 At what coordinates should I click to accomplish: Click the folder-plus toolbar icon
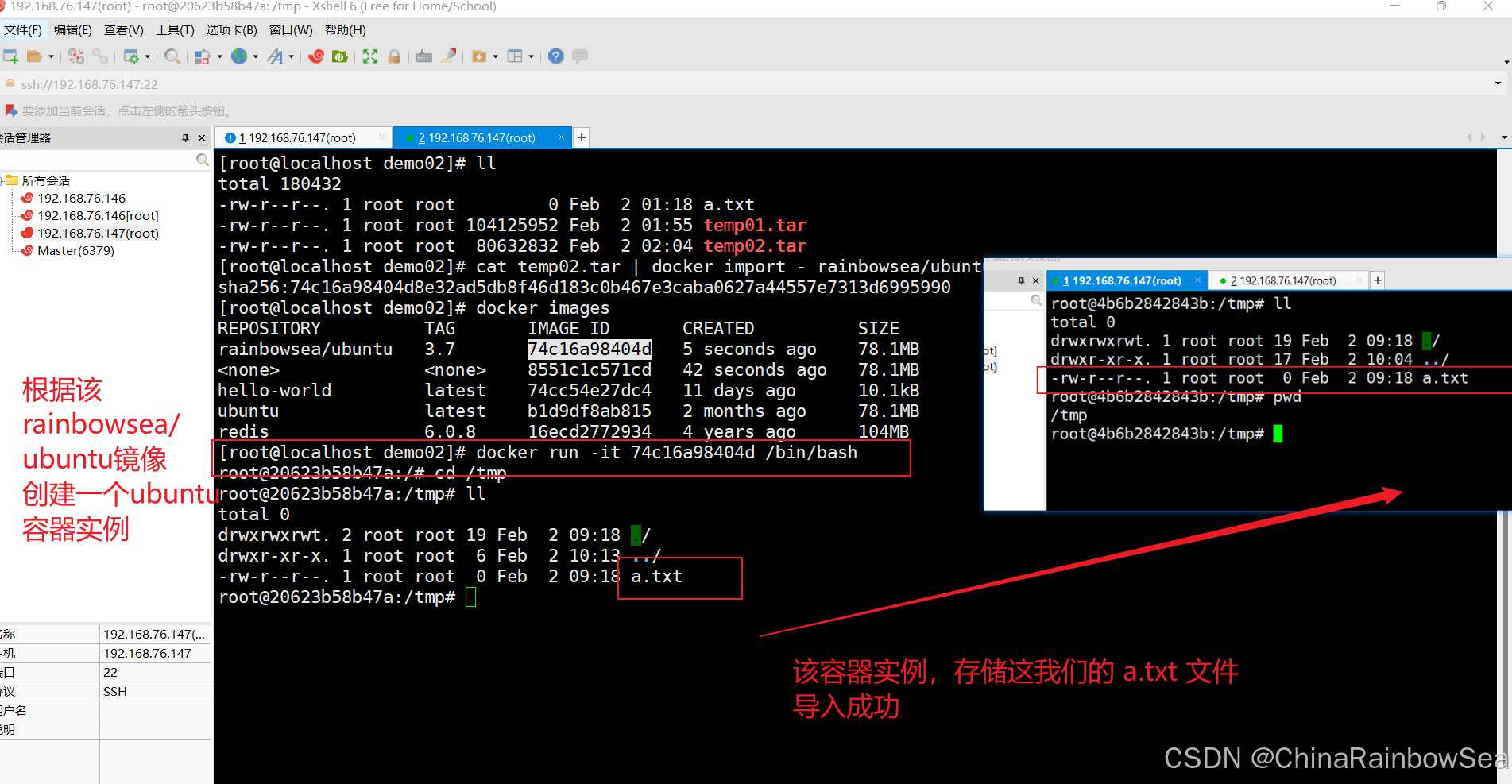coord(479,56)
